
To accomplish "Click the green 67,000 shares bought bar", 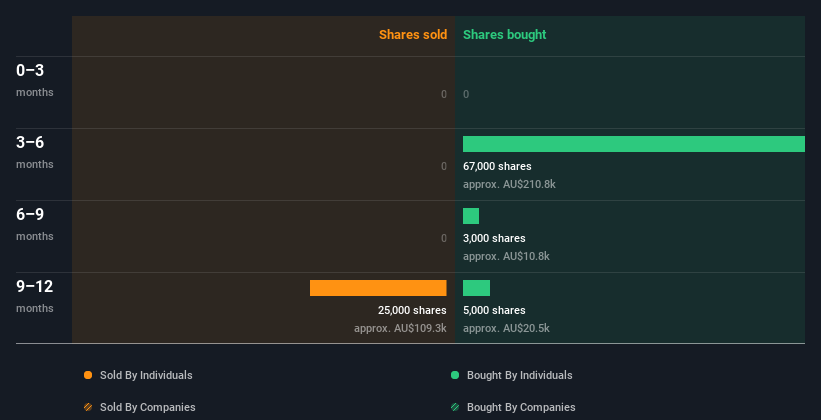I will (634, 144).
